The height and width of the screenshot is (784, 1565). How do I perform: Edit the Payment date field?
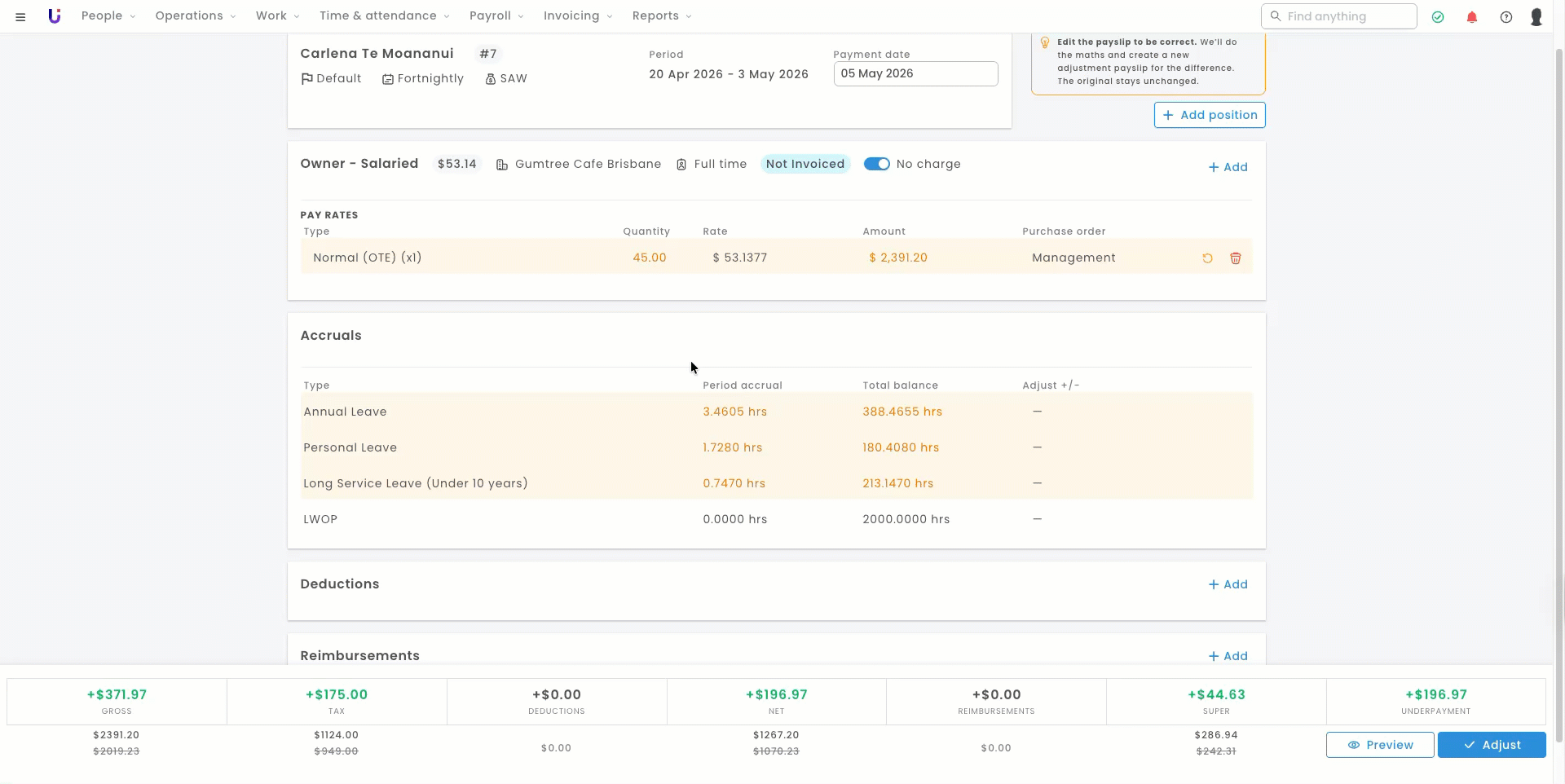915,73
